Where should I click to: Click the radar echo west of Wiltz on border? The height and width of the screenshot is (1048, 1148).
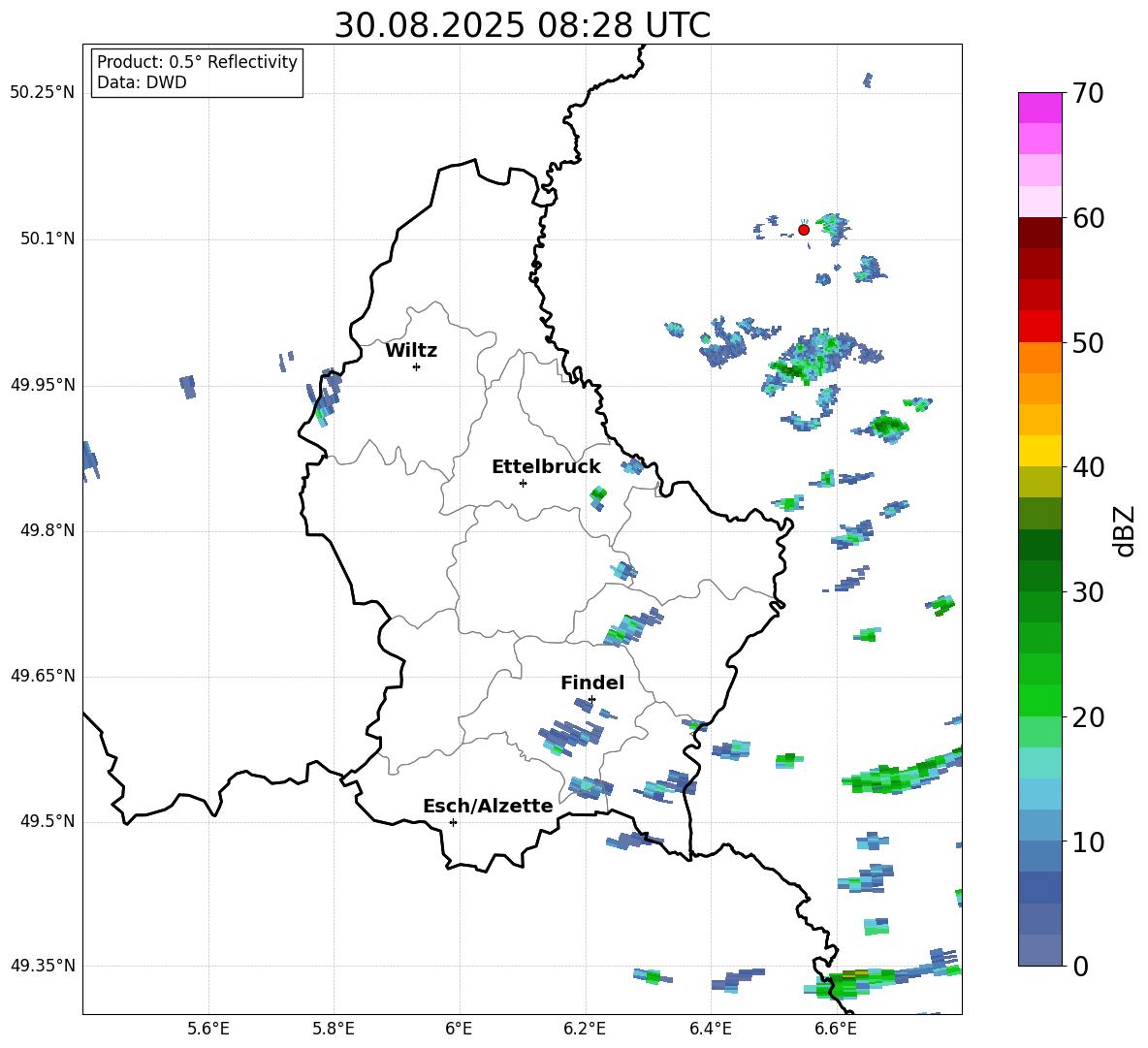pyautogui.click(x=325, y=397)
